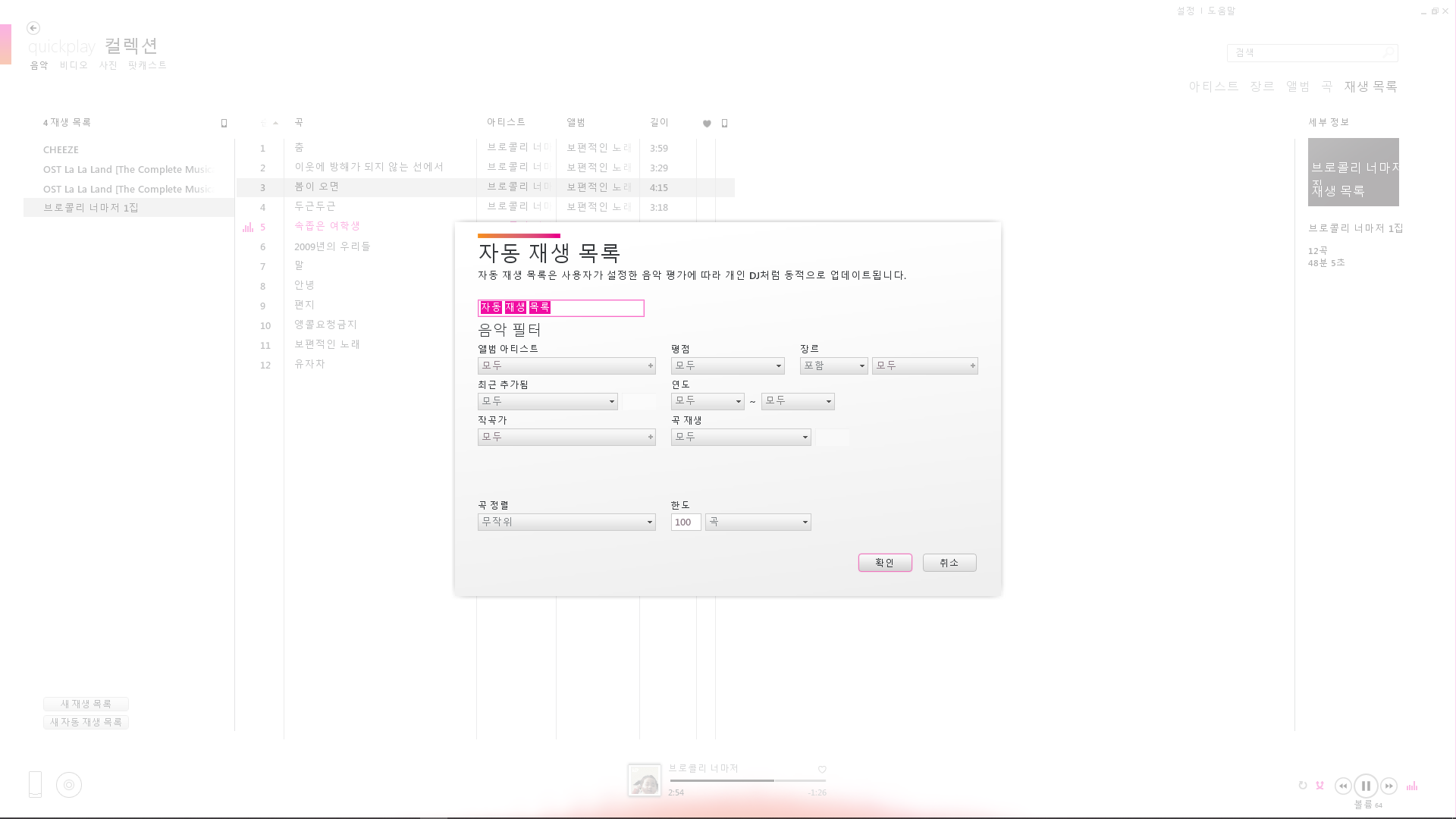This screenshot has width=1456, height=819.
Task: Click the search magnifier icon
Action: click(x=1388, y=52)
